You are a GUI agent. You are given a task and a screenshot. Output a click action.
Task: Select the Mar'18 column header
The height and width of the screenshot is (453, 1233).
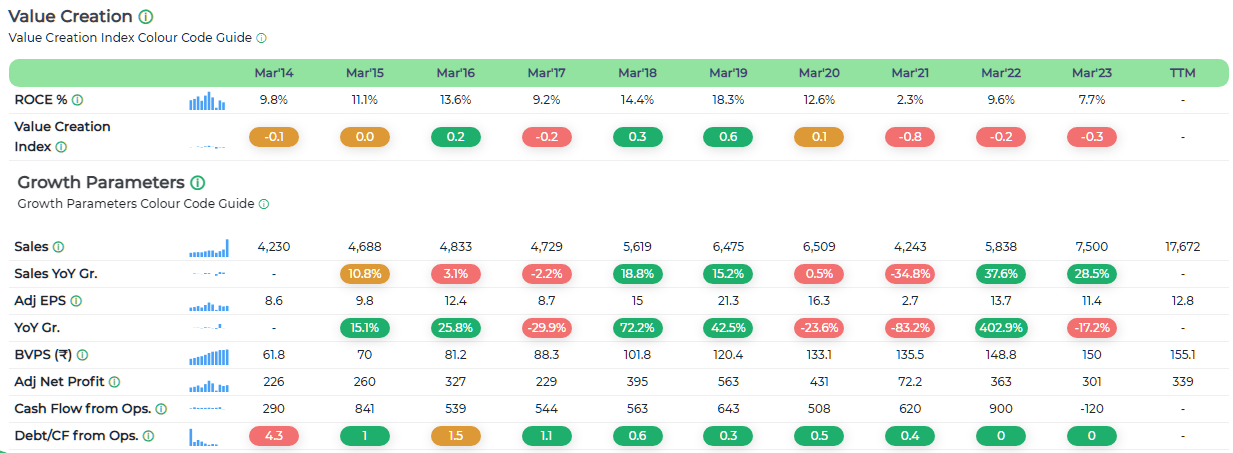pyautogui.click(x=637, y=73)
